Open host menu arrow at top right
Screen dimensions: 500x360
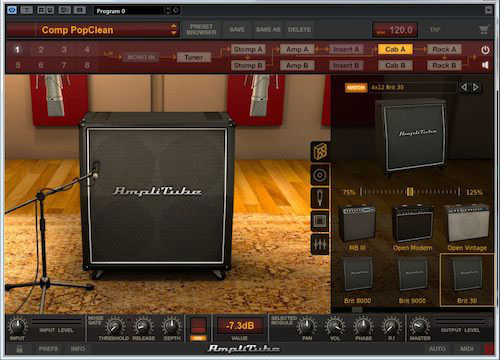pyautogui.click(x=488, y=10)
